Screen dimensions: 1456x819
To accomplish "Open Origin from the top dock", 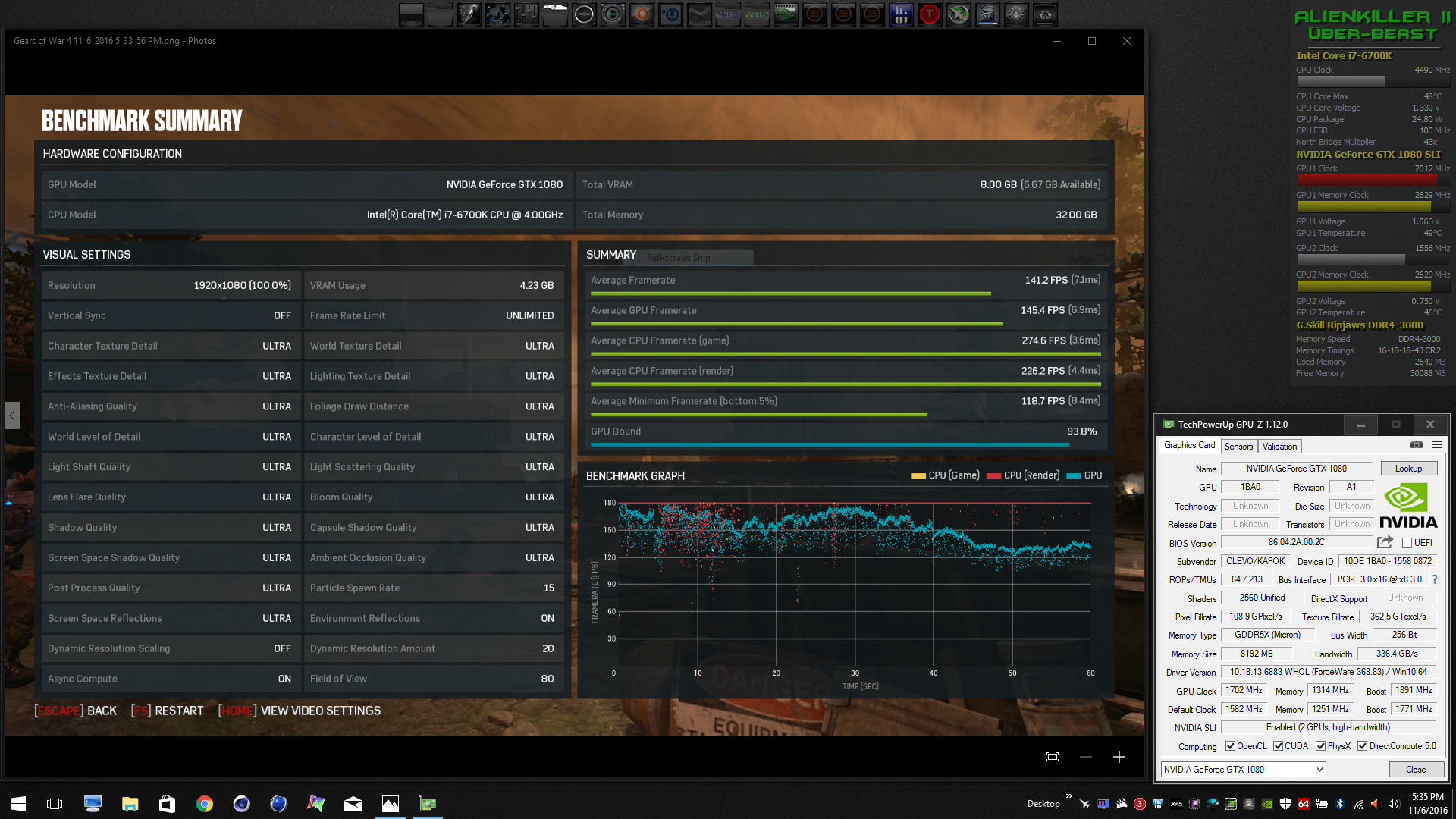I will (x=642, y=14).
